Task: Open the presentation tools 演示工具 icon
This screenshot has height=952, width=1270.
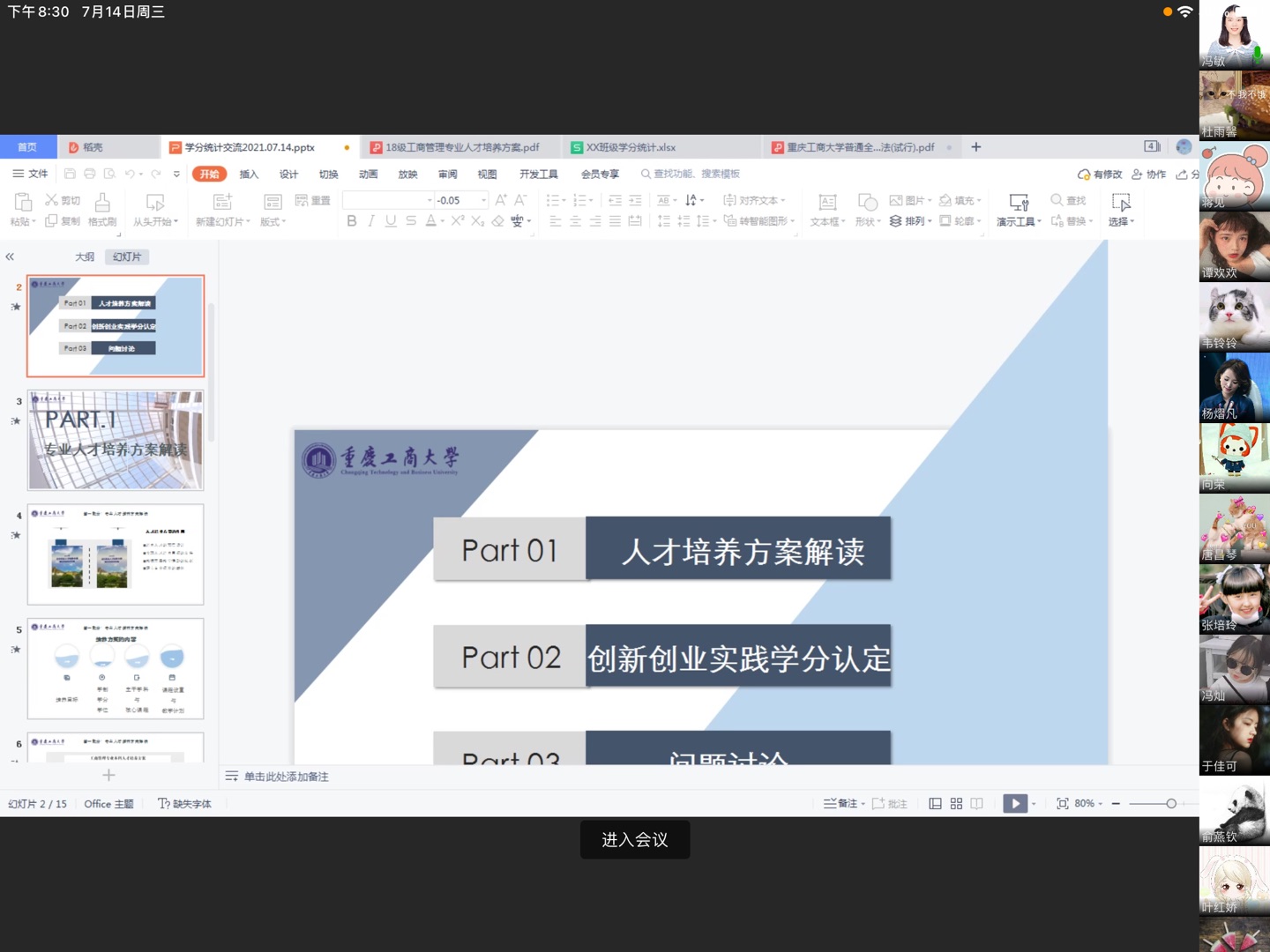Action: click(x=1019, y=210)
